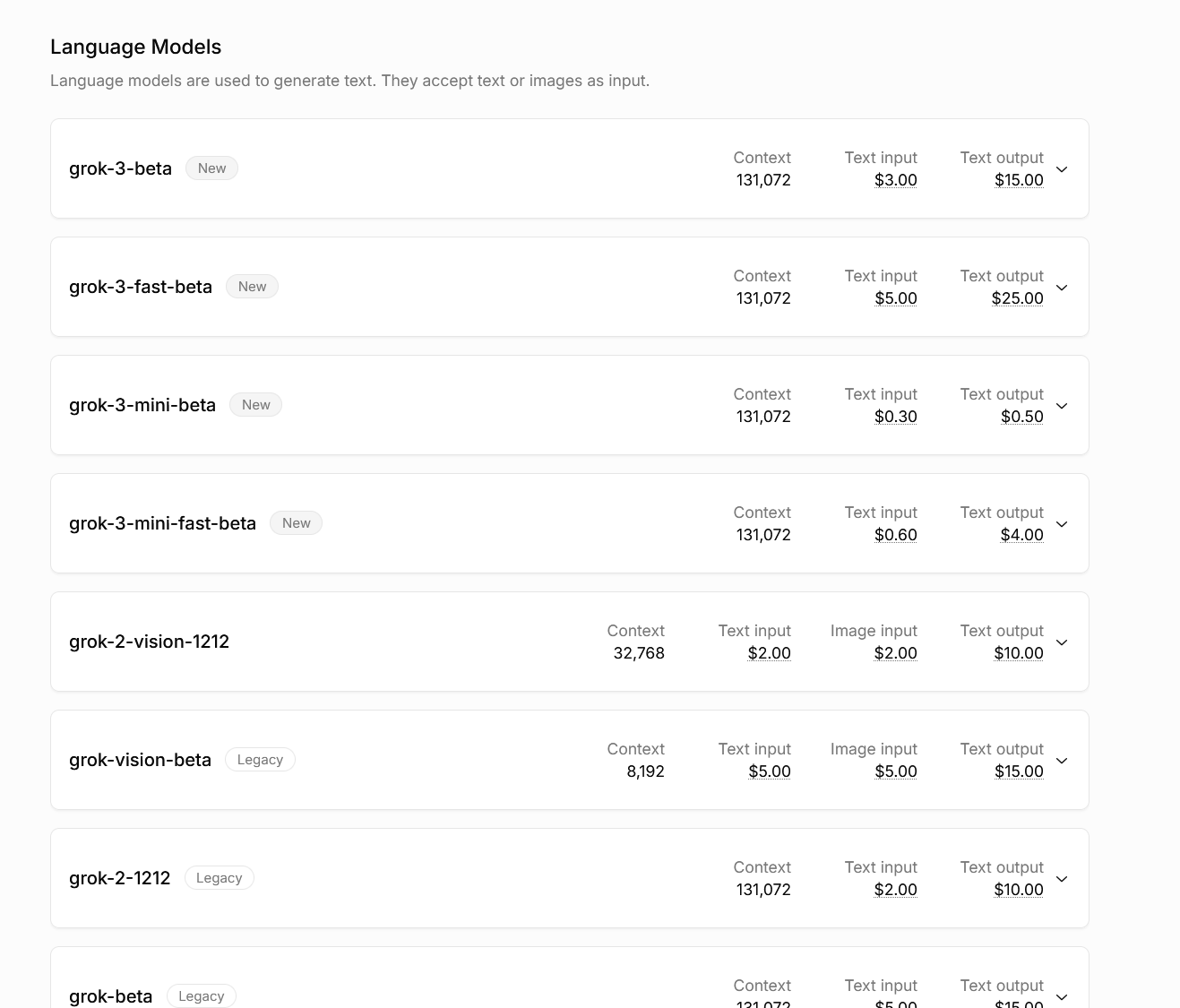The image size is (1180, 1008).
Task: Click grok-2-1212 text input price $2.00
Action: click(x=896, y=890)
